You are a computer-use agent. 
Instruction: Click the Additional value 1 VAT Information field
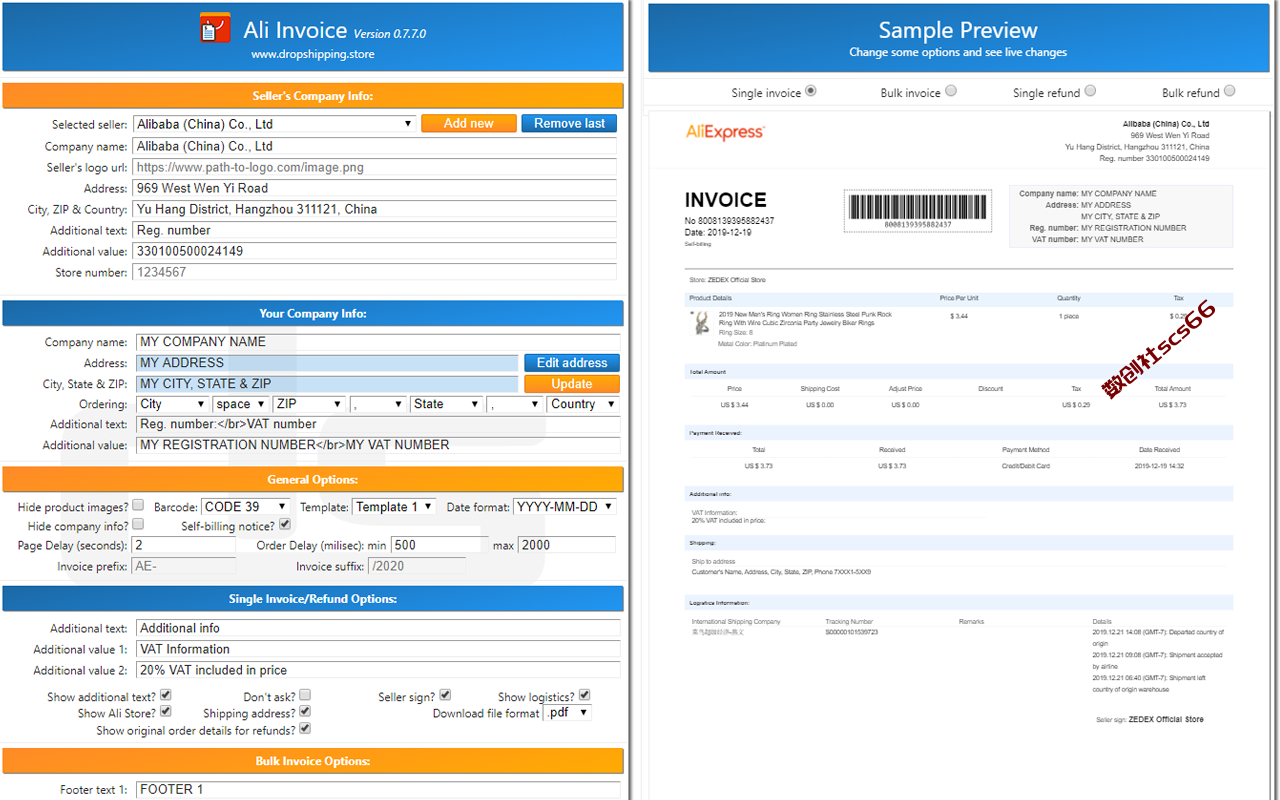point(378,649)
